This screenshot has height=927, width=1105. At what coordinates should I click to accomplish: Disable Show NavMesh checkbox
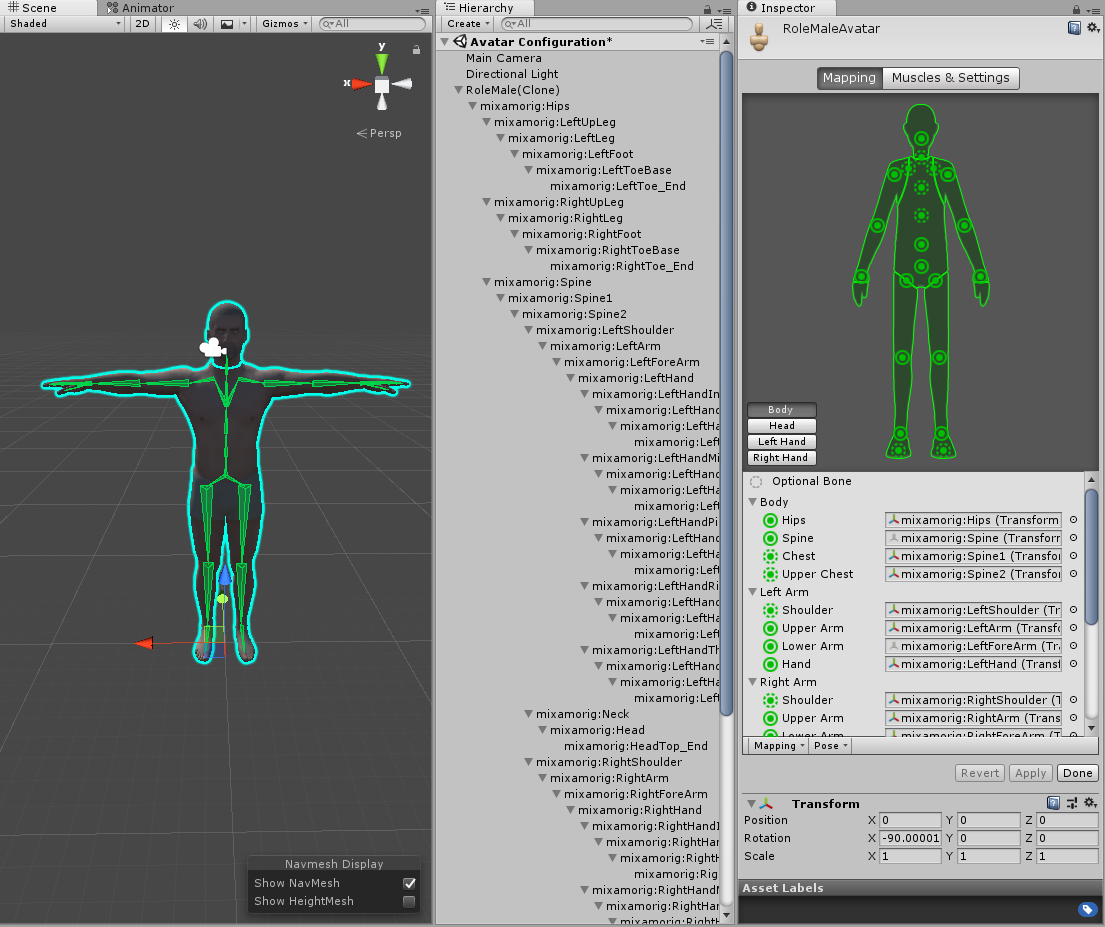coord(409,883)
